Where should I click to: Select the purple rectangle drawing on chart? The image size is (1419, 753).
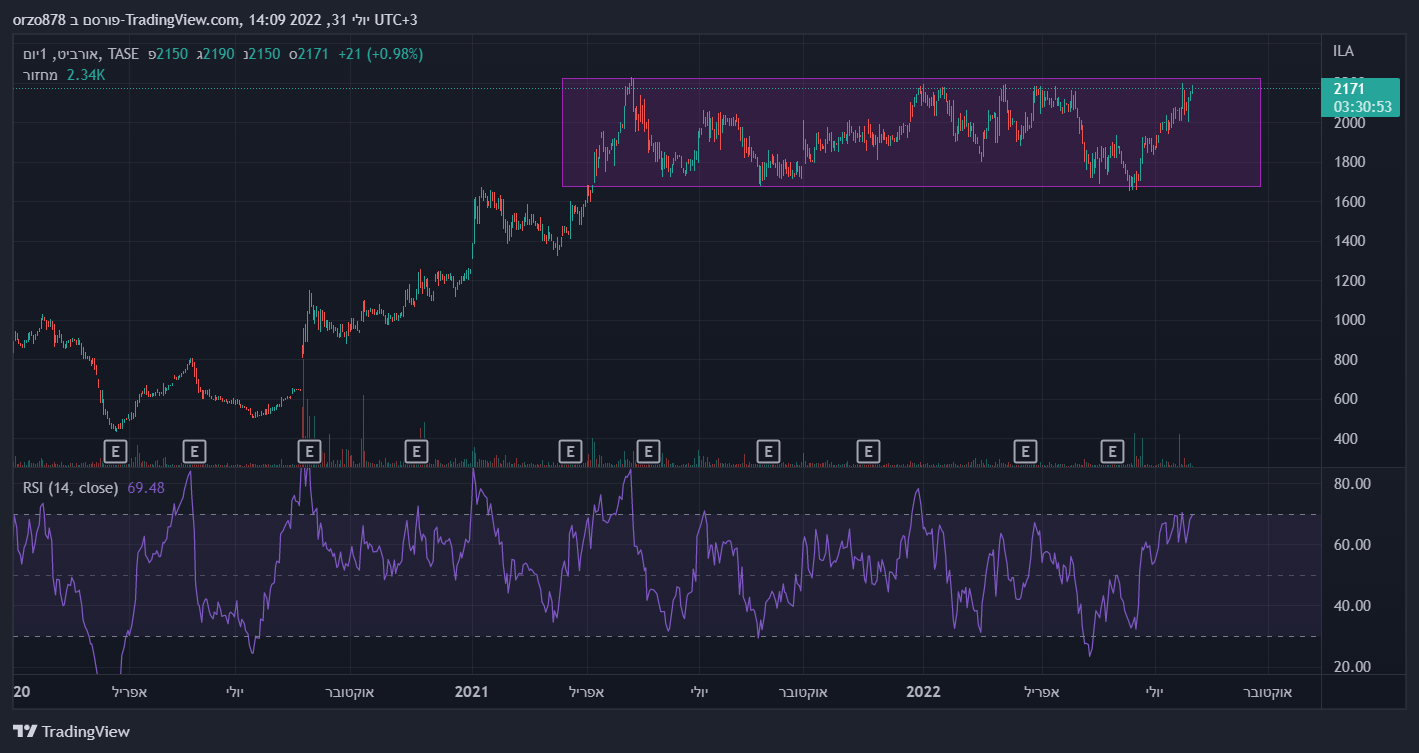pyautogui.click(x=910, y=79)
